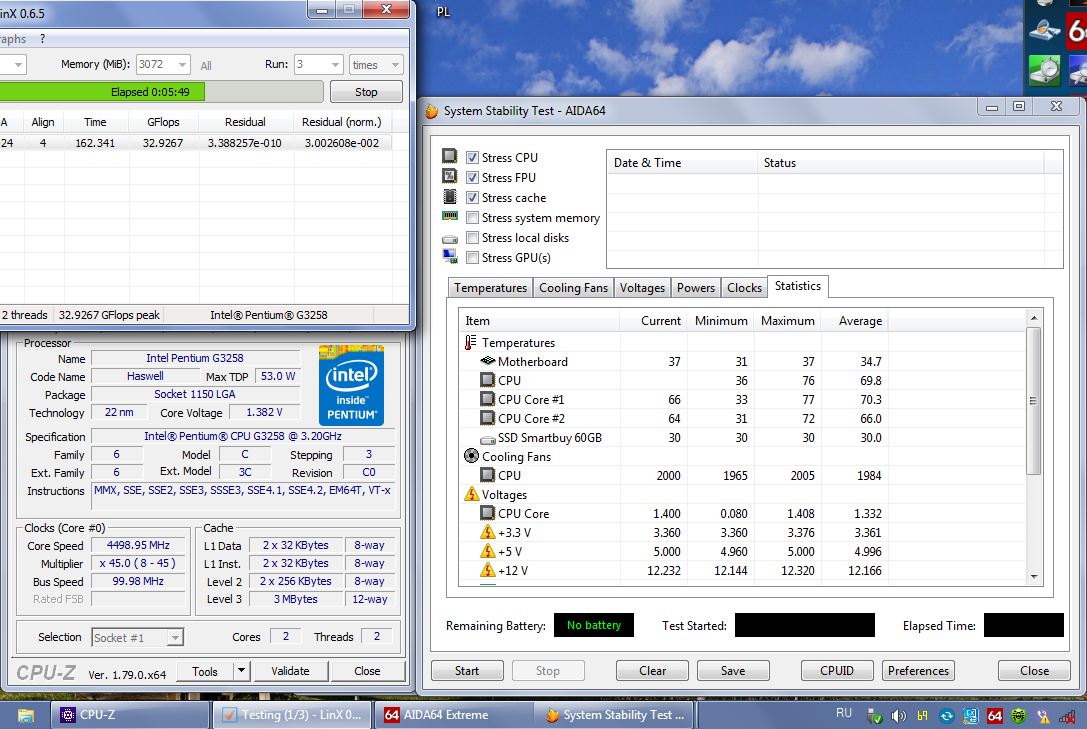Open LinX question mark help menu
1087x729 pixels.
[x=42, y=39]
